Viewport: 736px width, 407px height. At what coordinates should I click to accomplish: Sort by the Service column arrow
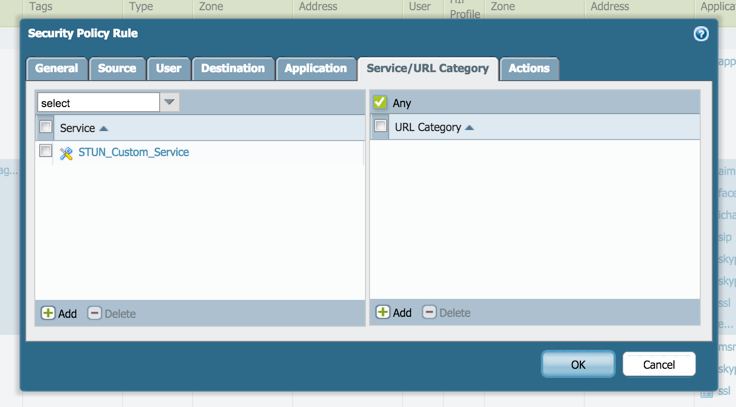[x=104, y=129]
